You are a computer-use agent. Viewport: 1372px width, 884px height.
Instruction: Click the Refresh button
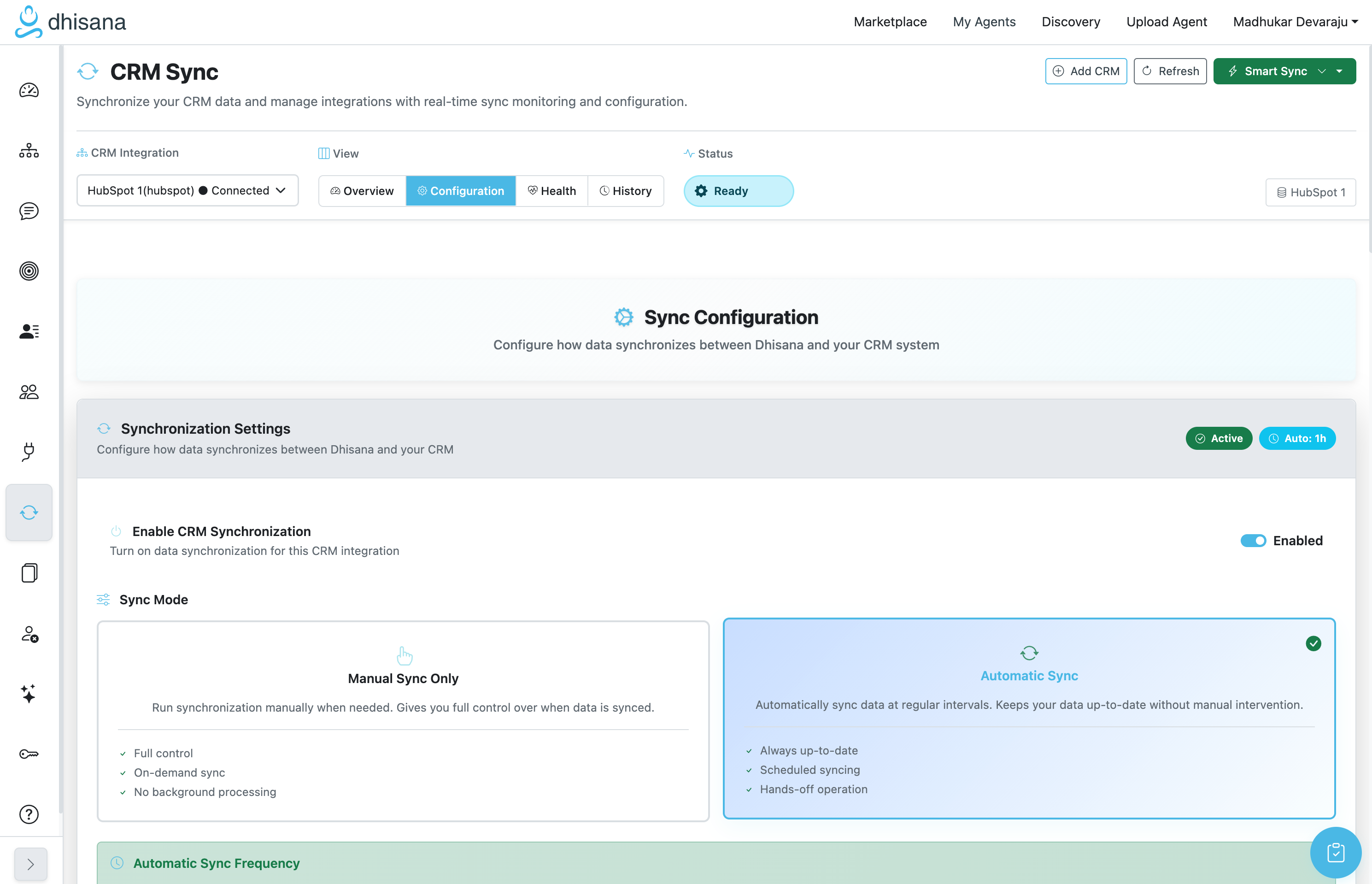1170,71
